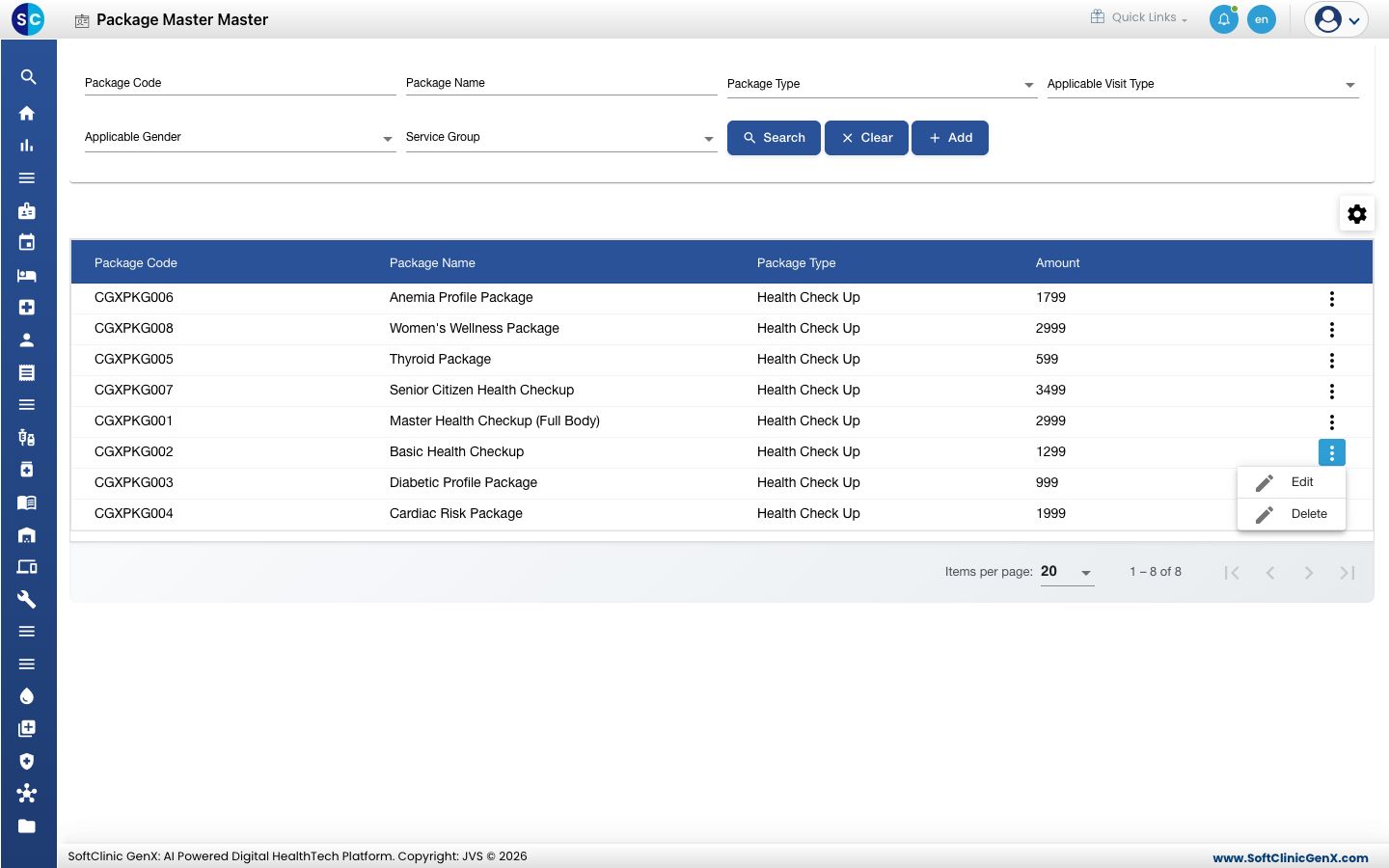Open the open book icon
This screenshot has height=868, width=1389.
click(27, 502)
